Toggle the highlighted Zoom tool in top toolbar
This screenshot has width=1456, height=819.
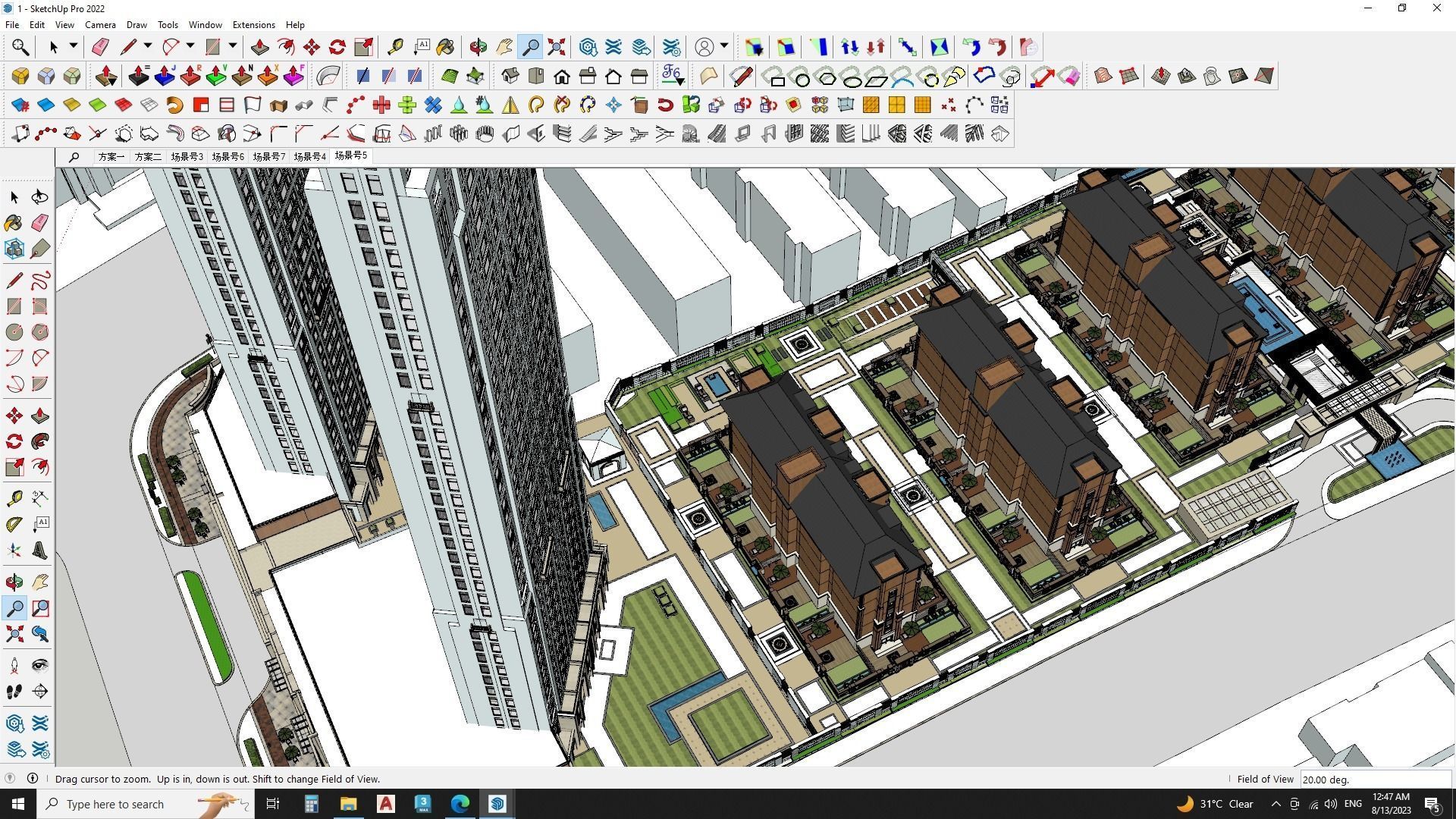click(x=531, y=47)
